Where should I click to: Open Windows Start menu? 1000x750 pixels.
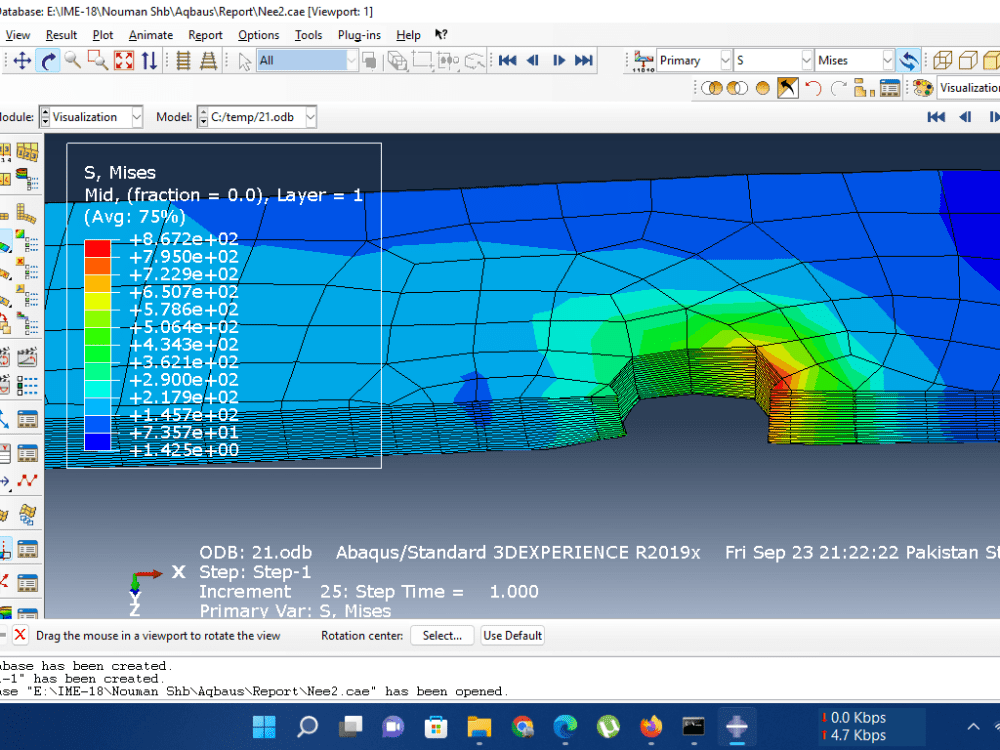point(264,726)
